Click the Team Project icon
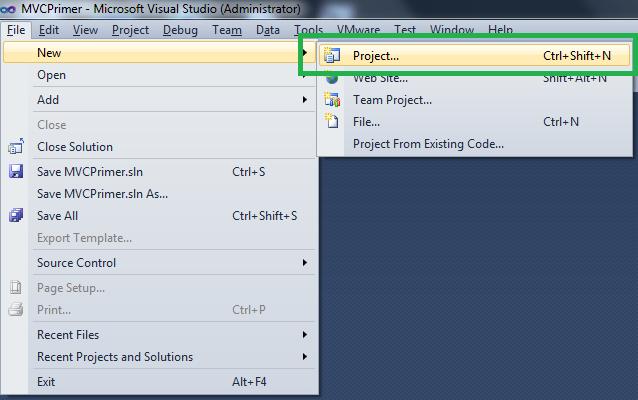Viewport: 638px width, 400px height. tap(333, 100)
